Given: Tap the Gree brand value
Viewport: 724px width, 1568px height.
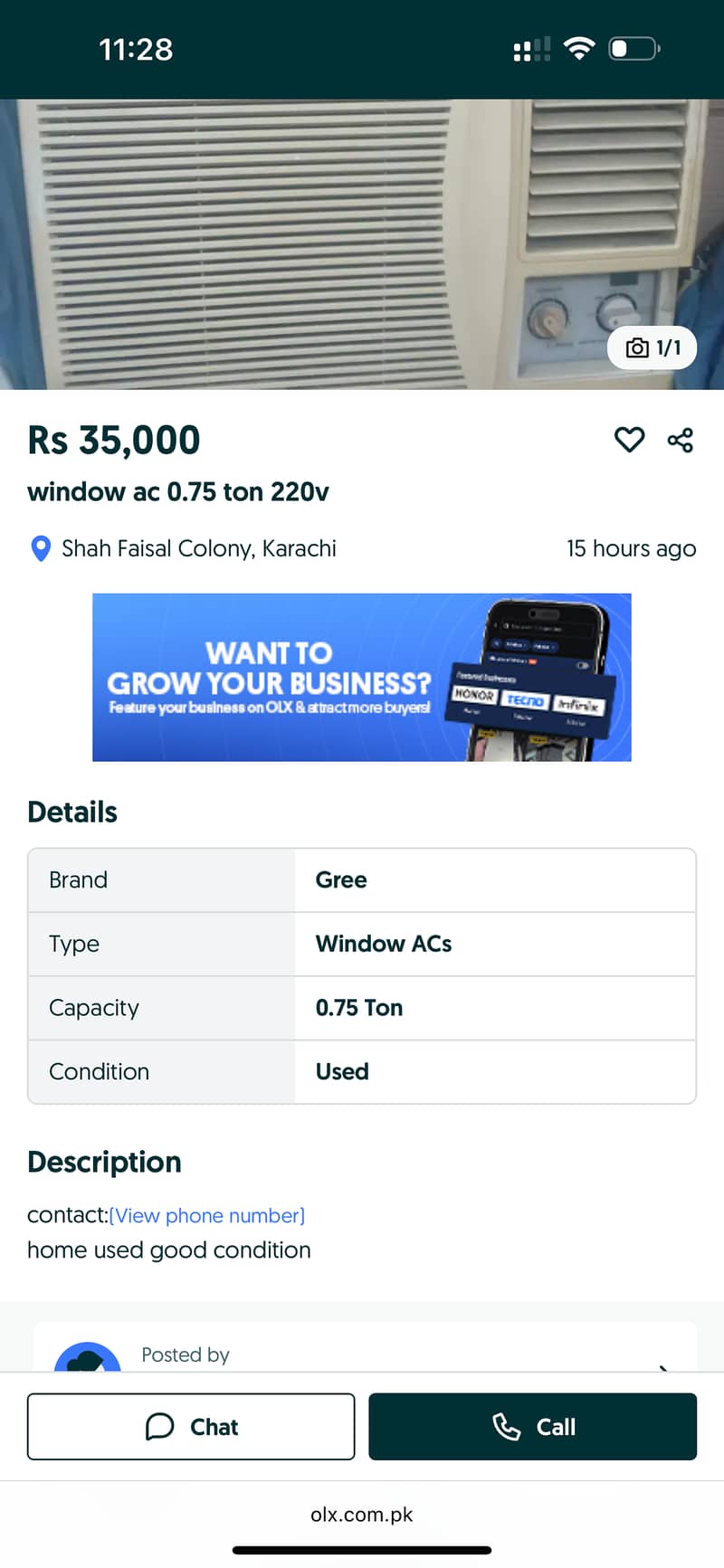Looking at the screenshot, I should [341, 879].
